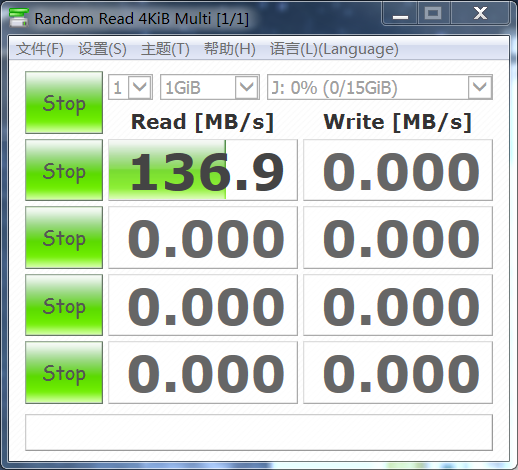Expand the J: drive selection dropdown
The width and height of the screenshot is (518, 470).
[x=380, y=87]
